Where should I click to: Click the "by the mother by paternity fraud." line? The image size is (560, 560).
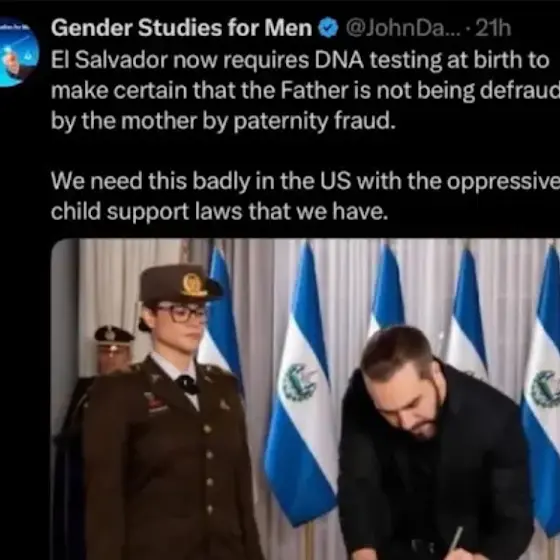click(224, 121)
